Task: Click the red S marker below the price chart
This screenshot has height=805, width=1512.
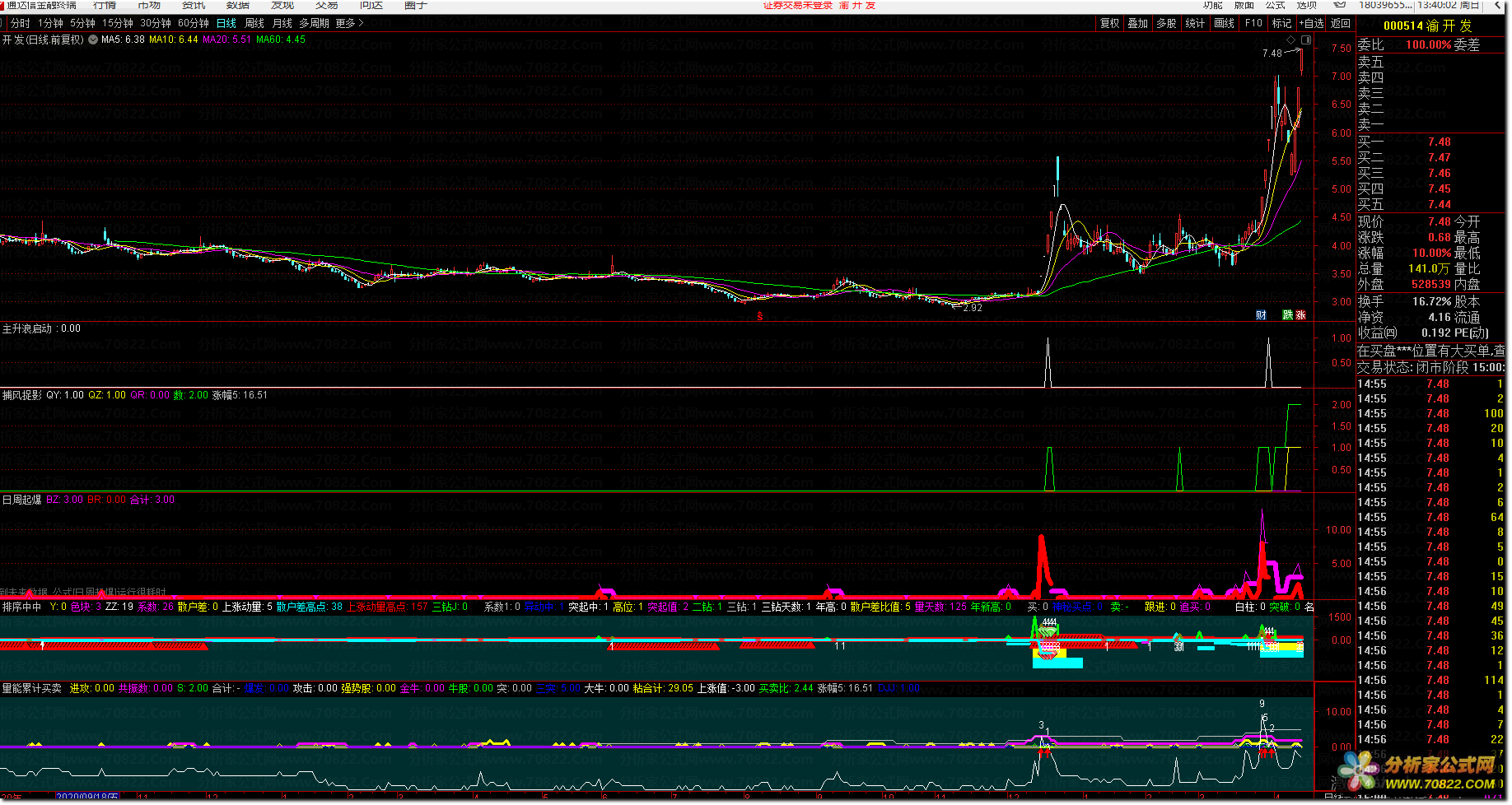Action: 760,316
